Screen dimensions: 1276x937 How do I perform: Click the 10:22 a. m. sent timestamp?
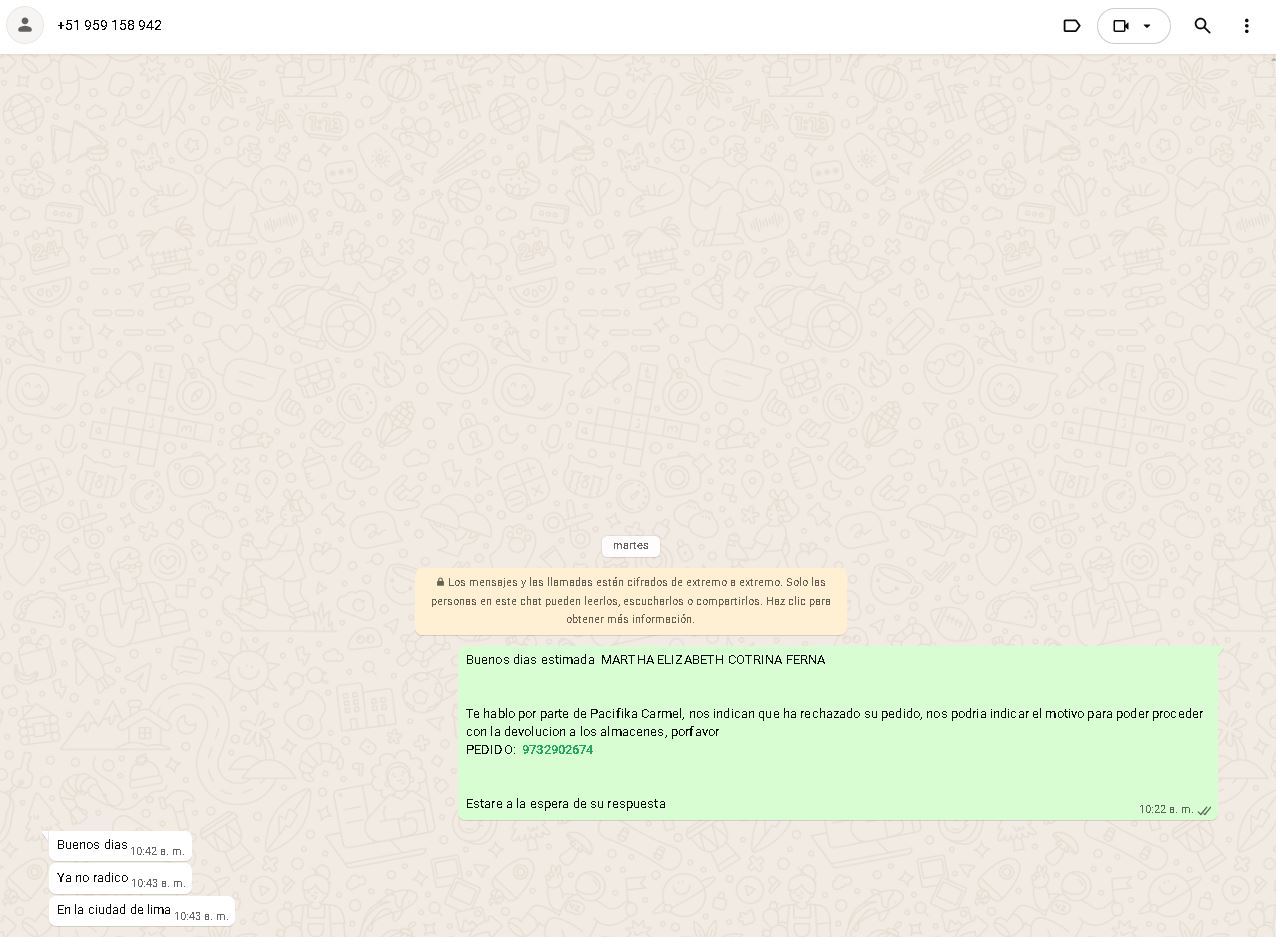(x=1165, y=810)
